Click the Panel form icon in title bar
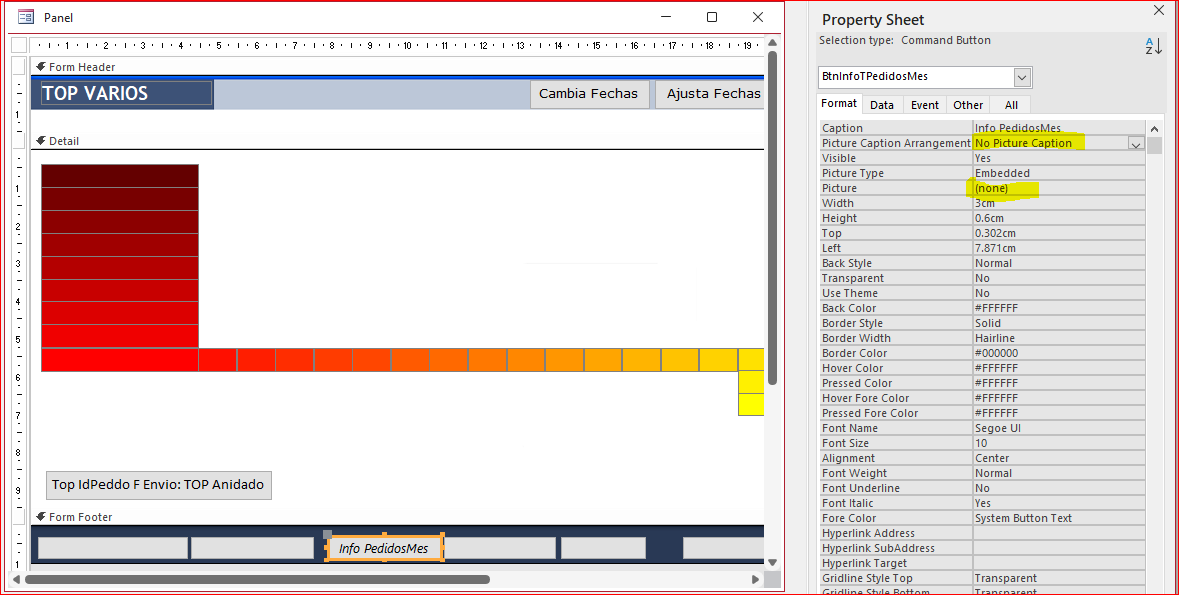Viewport: 1179px width, 595px height. tap(26, 17)
